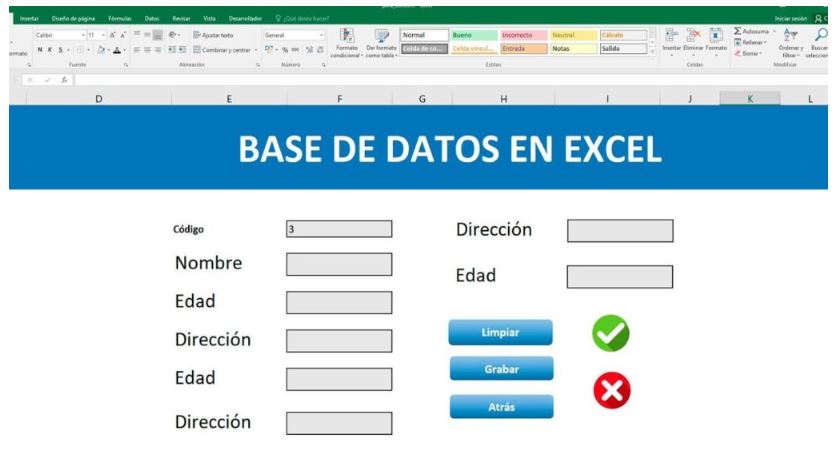Viewport: 834px width, 472px height.
Task: Switch to the Datos tab
Action: (x=152, y=19)
